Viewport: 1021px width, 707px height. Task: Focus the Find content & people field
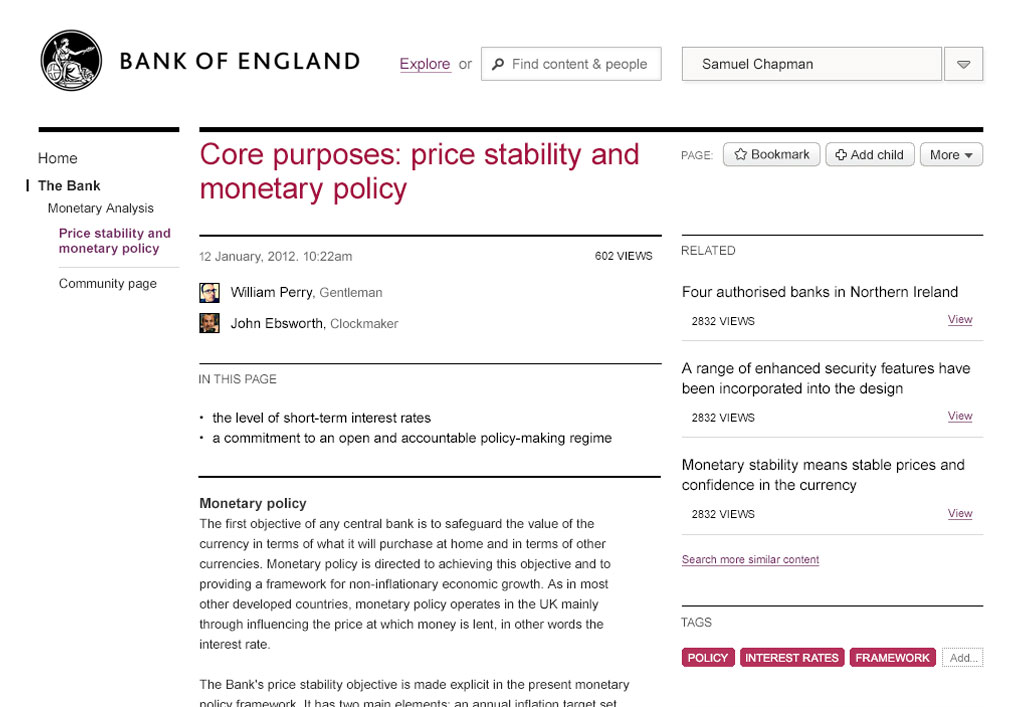pyautogui.click(x=571, y=64)
